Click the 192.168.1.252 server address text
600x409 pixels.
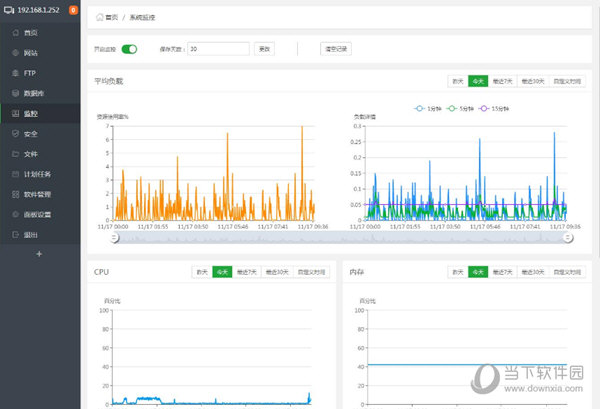38,10
